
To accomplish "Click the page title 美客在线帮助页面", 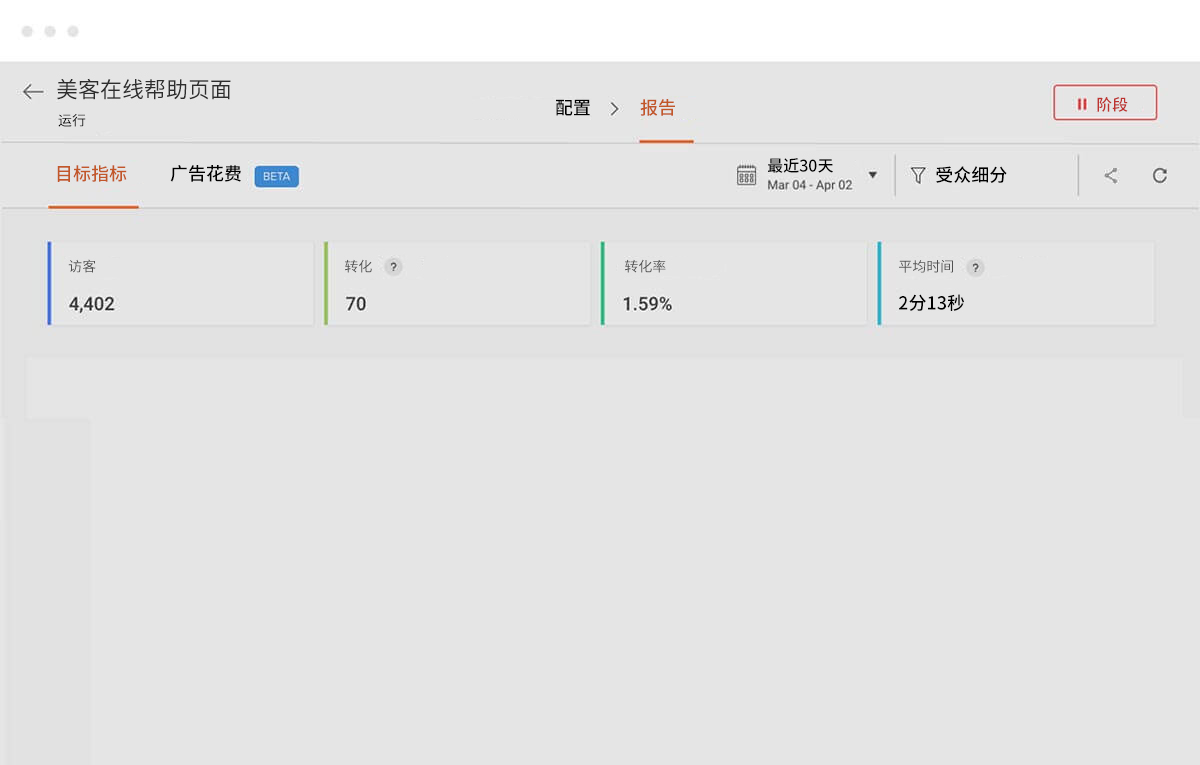I will tap(144, 90).
